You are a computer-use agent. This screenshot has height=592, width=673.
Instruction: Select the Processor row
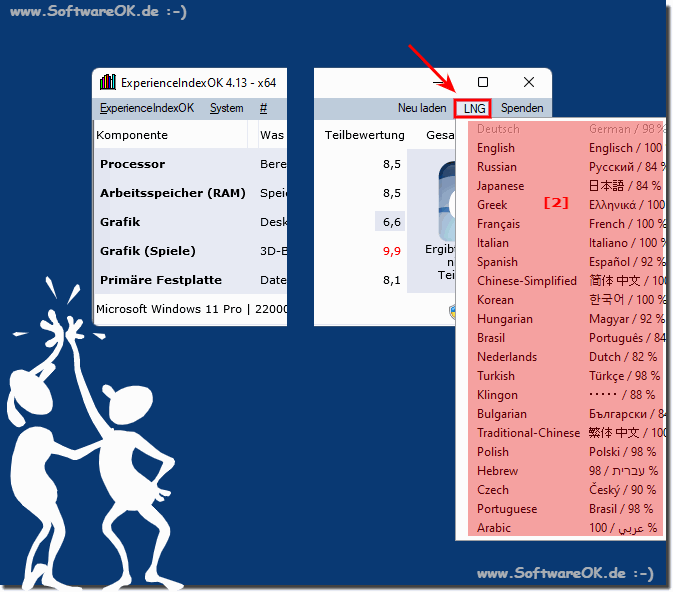[x=190, y=164]
